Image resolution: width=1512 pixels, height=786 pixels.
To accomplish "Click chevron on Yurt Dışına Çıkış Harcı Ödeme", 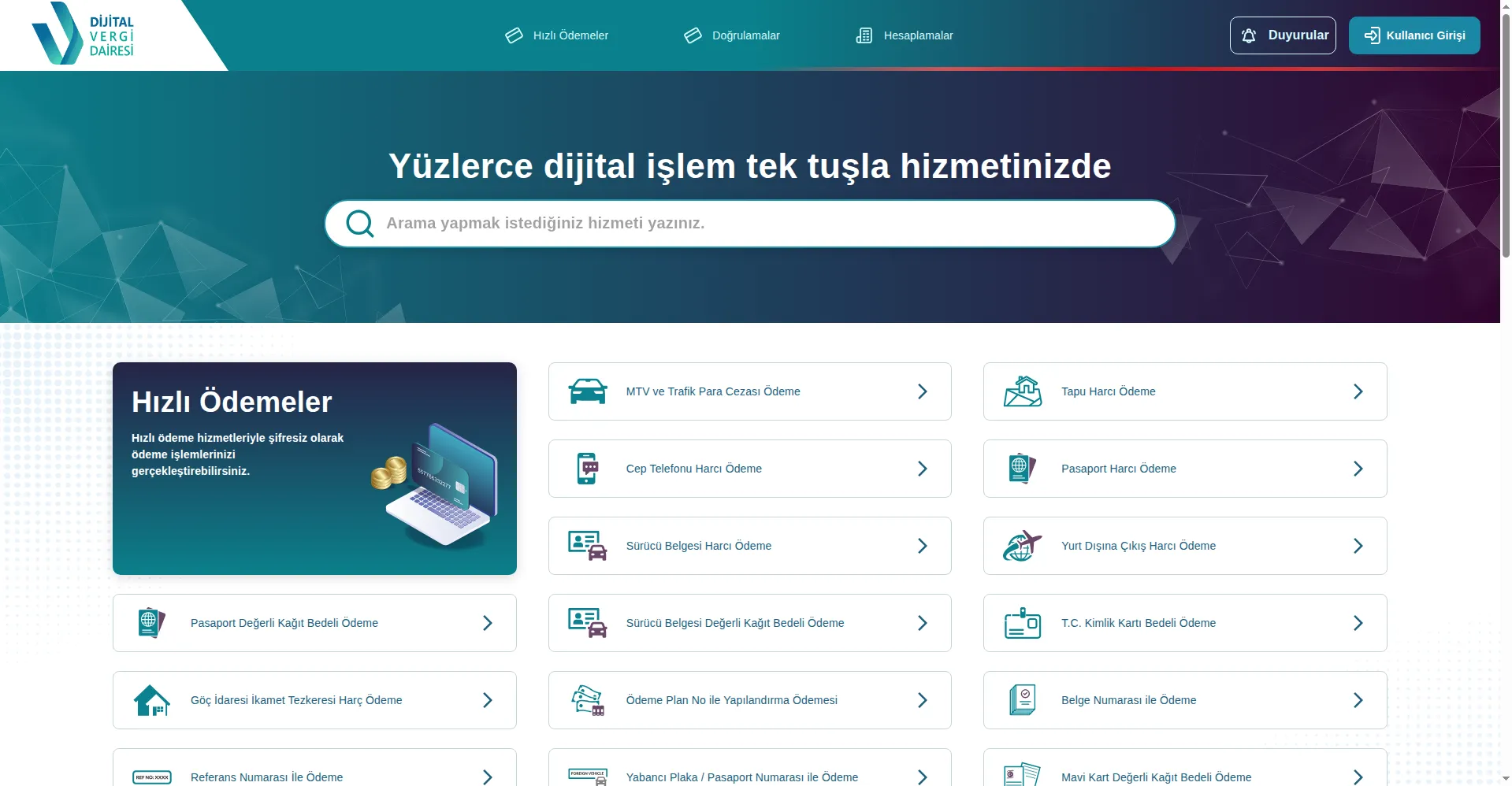I will coord(1358,546).
